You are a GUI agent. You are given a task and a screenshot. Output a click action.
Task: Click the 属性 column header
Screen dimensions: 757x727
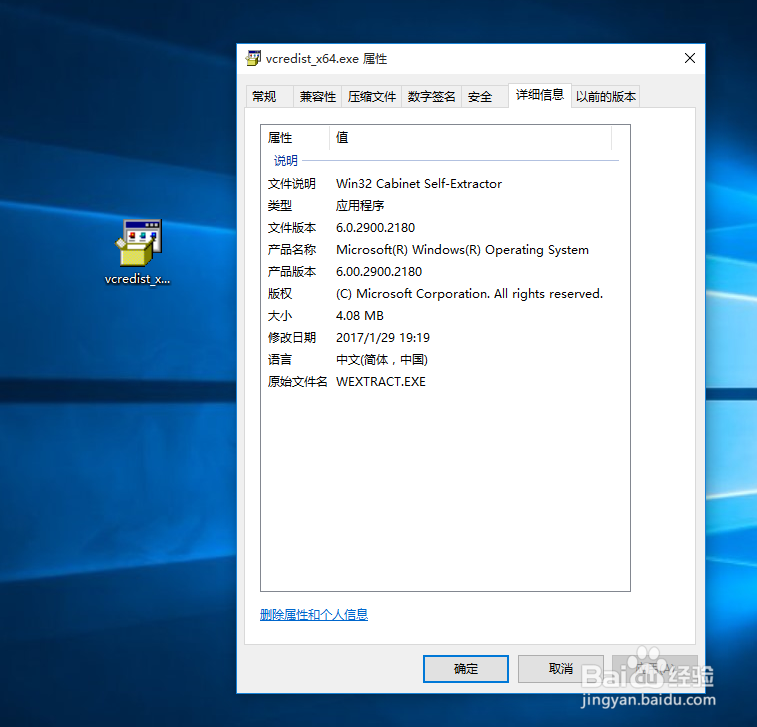295,138
